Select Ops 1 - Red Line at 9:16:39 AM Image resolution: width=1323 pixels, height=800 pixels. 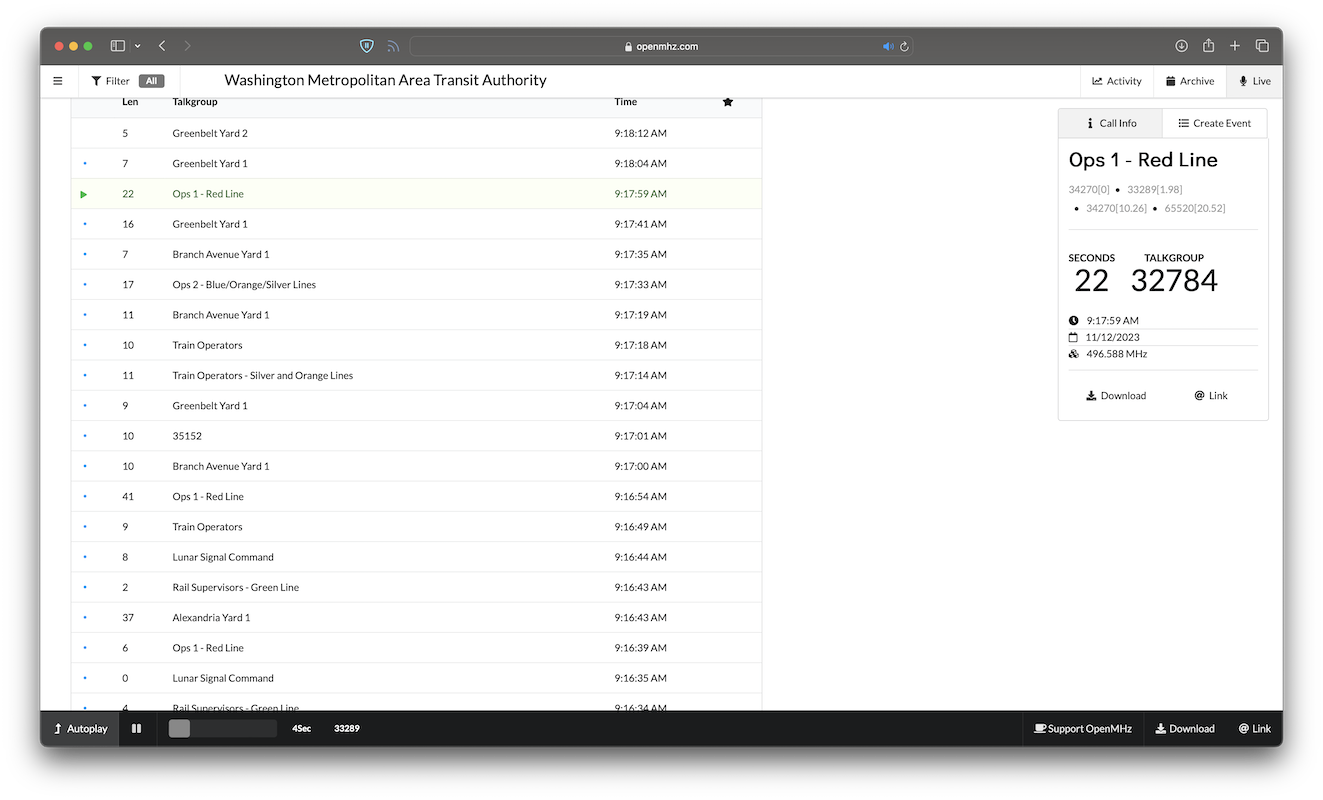[416, 647]
